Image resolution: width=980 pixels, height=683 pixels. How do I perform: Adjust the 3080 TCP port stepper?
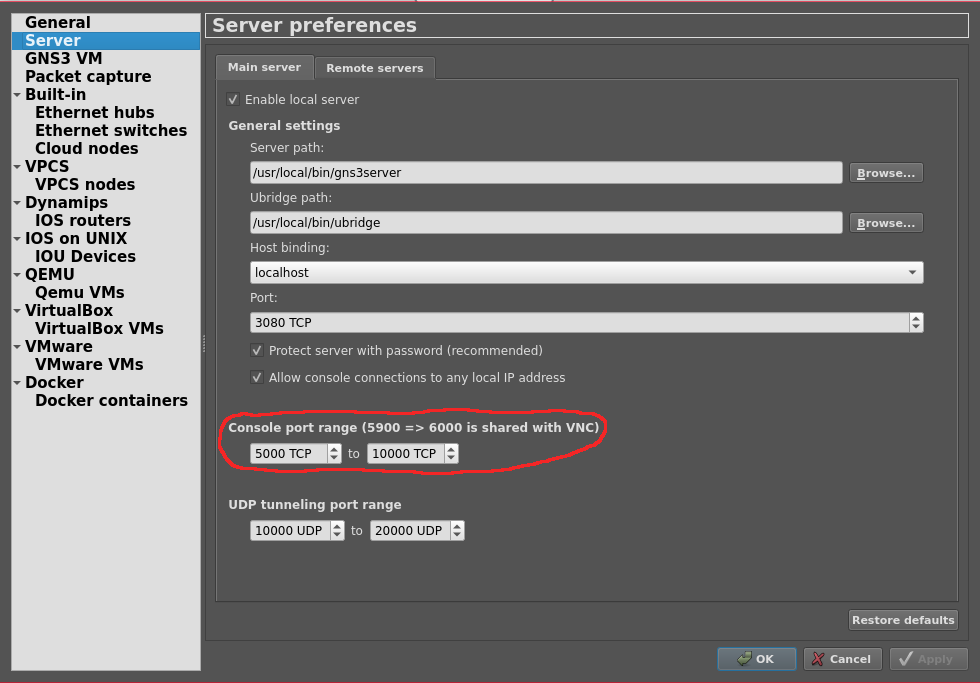coord(915,322)
